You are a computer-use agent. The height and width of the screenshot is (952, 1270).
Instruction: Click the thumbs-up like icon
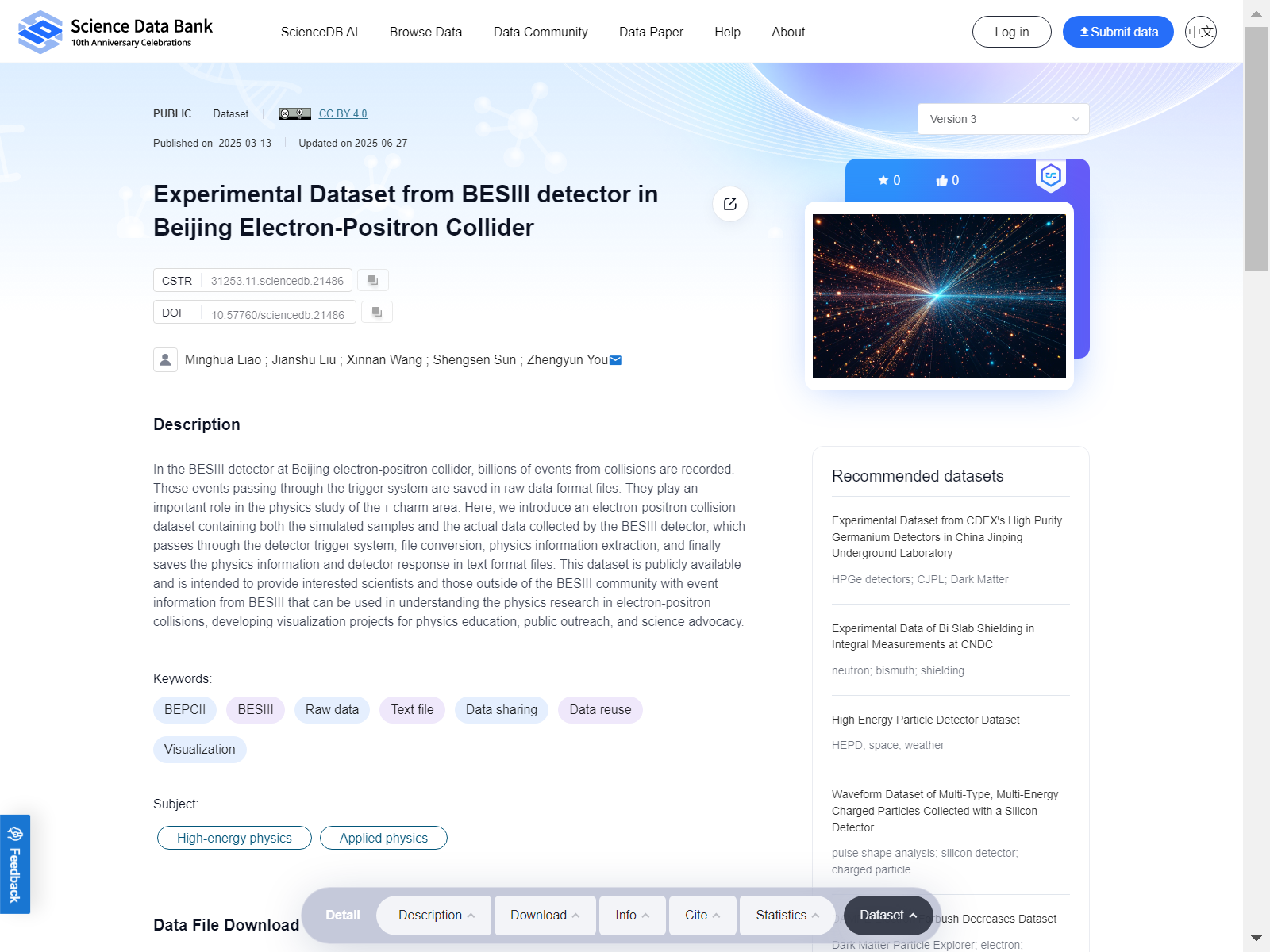pyautogui.click(x=941, y=180)
